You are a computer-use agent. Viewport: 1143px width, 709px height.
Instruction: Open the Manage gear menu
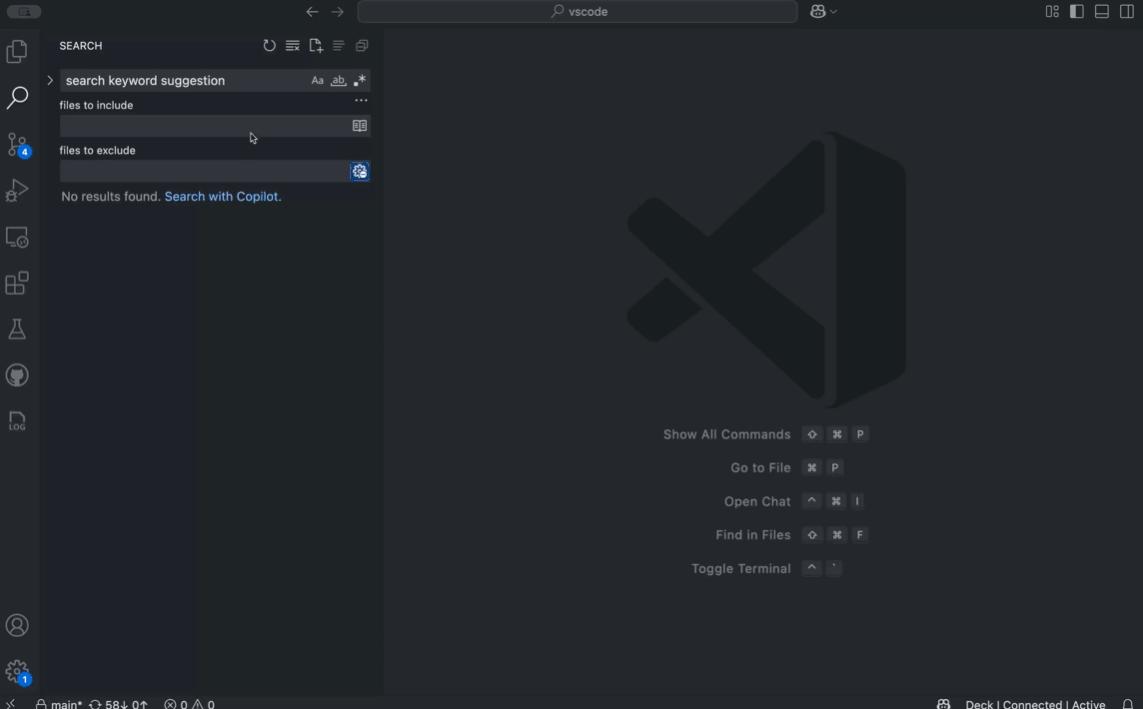tap(16, 671)
